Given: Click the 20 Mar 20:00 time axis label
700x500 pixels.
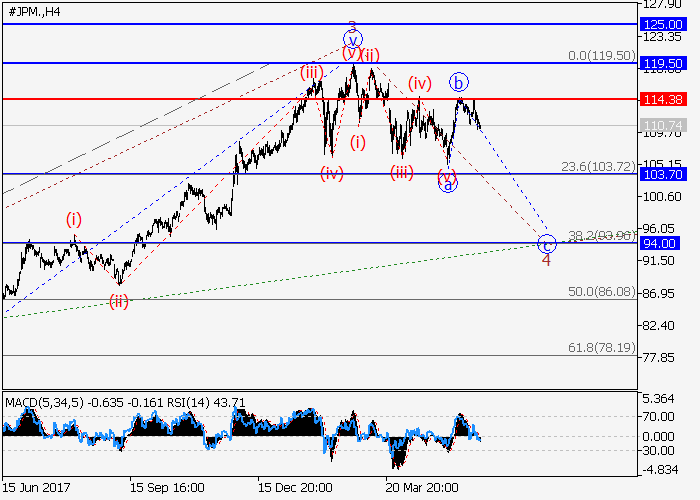Looking at the screenshot, I should point(424,487).
